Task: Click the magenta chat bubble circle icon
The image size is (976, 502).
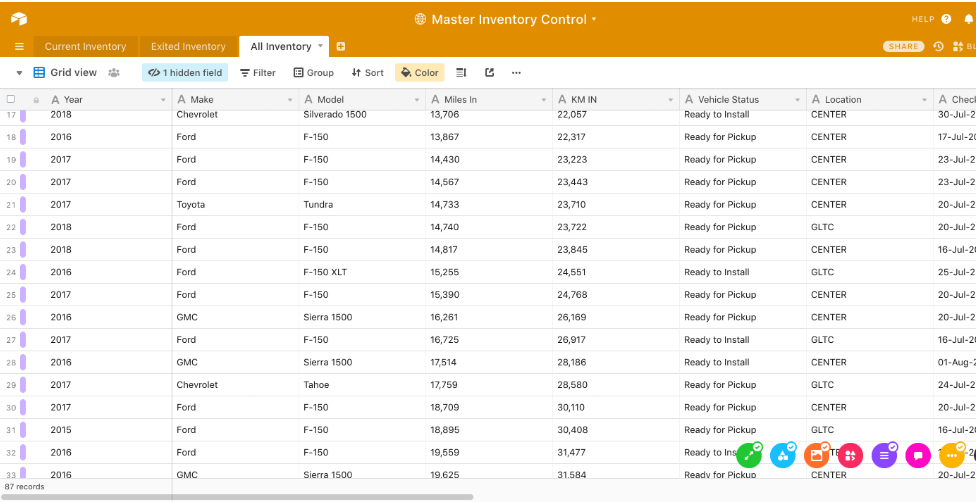Action: click(x=917, y=456)
